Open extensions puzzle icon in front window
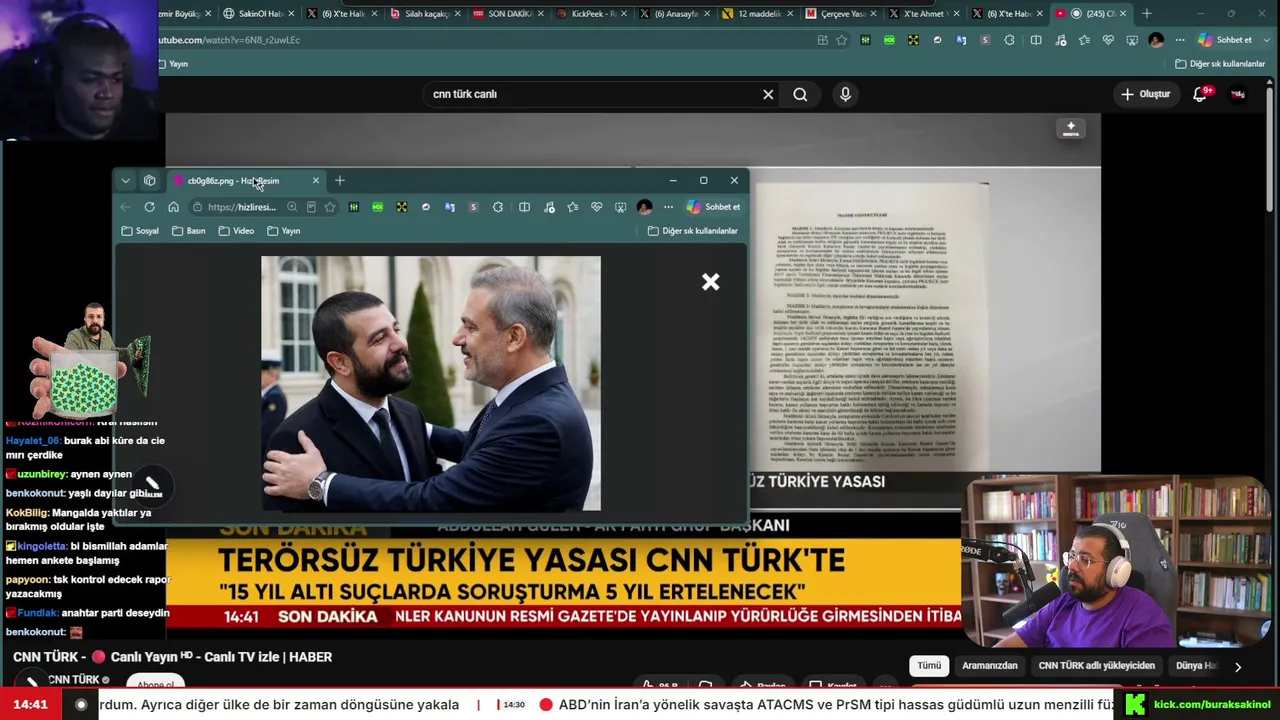1280x720 pixels. point(498,207)
